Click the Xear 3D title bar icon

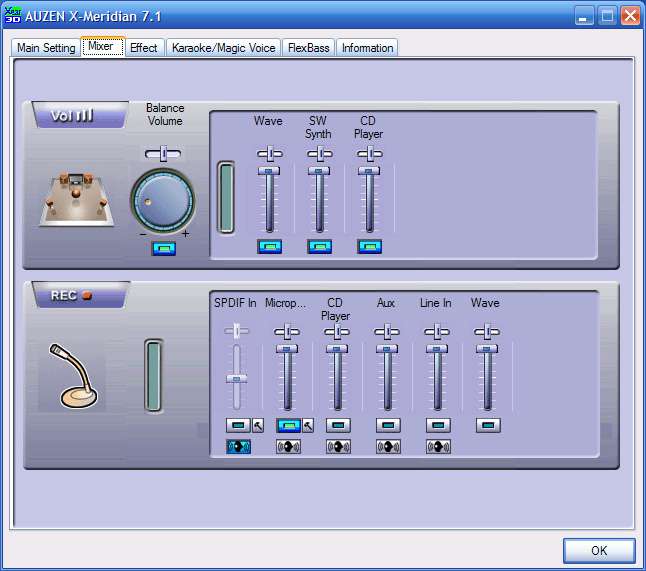point(13,15)
